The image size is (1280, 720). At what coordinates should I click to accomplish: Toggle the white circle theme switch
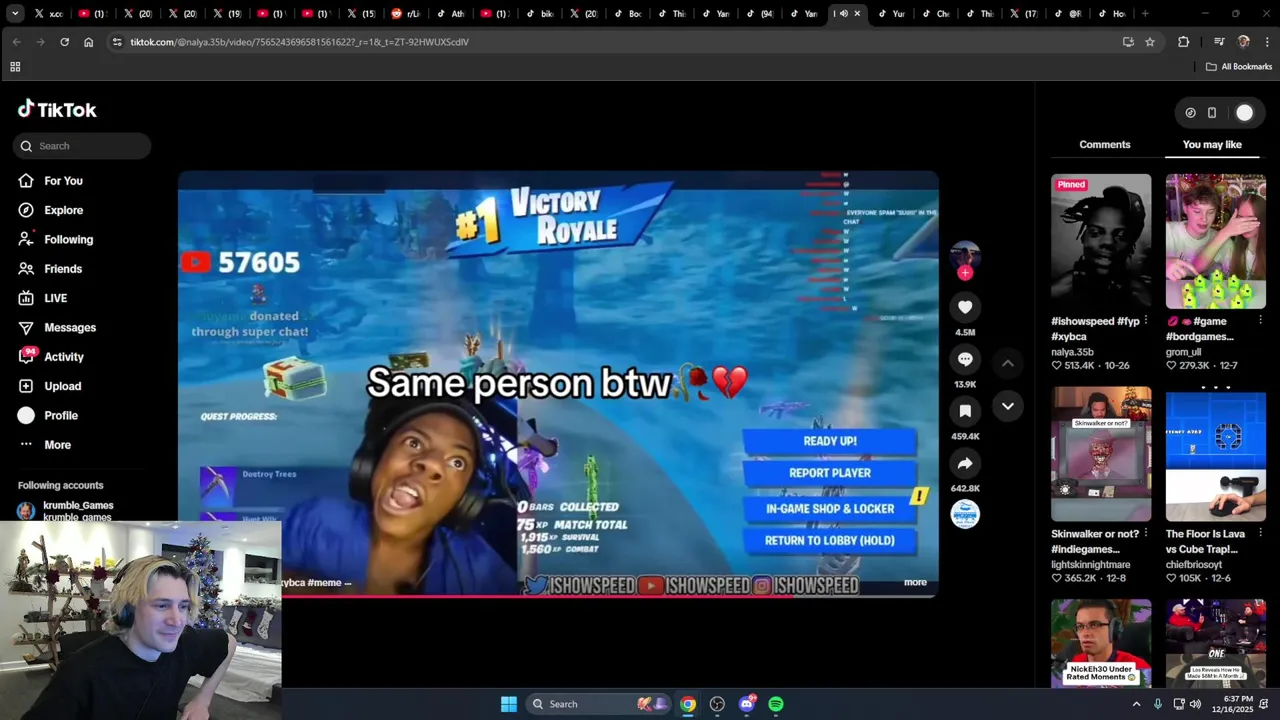pyautogui.click(x=1244, y=113)
